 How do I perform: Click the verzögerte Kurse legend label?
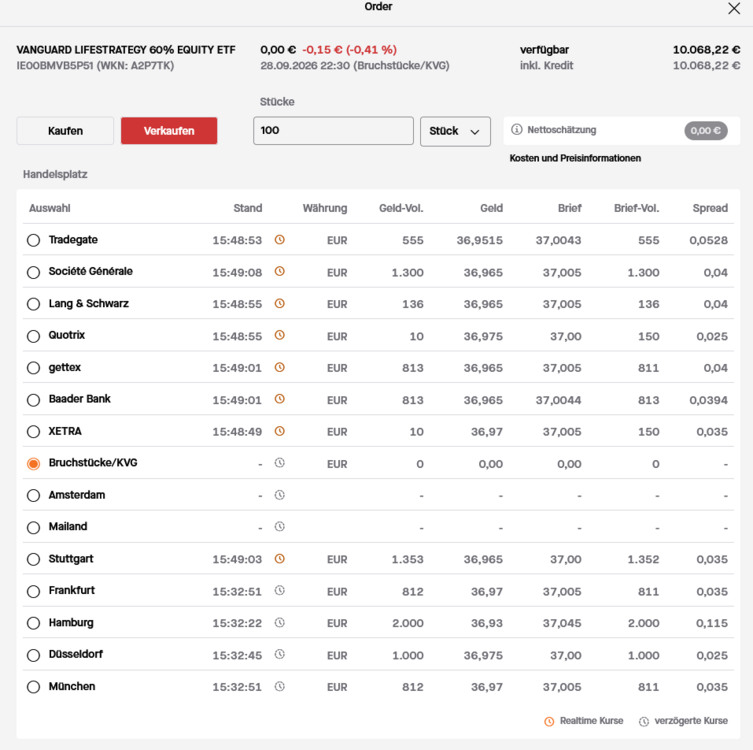[691, 721]
